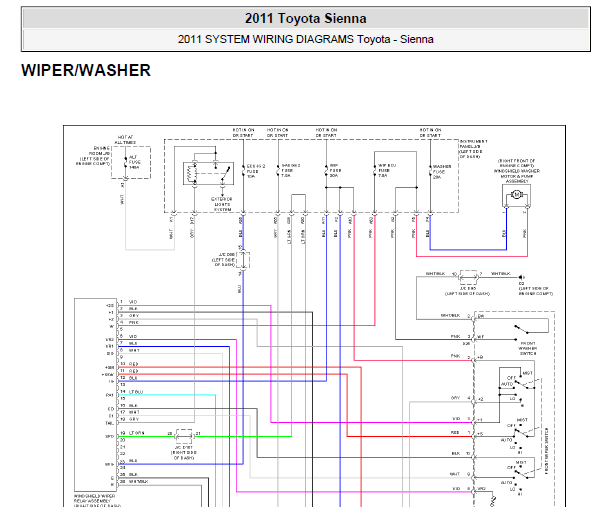Click the junction connector between WHT/BLK wires
605x507 pixels.
469,277
